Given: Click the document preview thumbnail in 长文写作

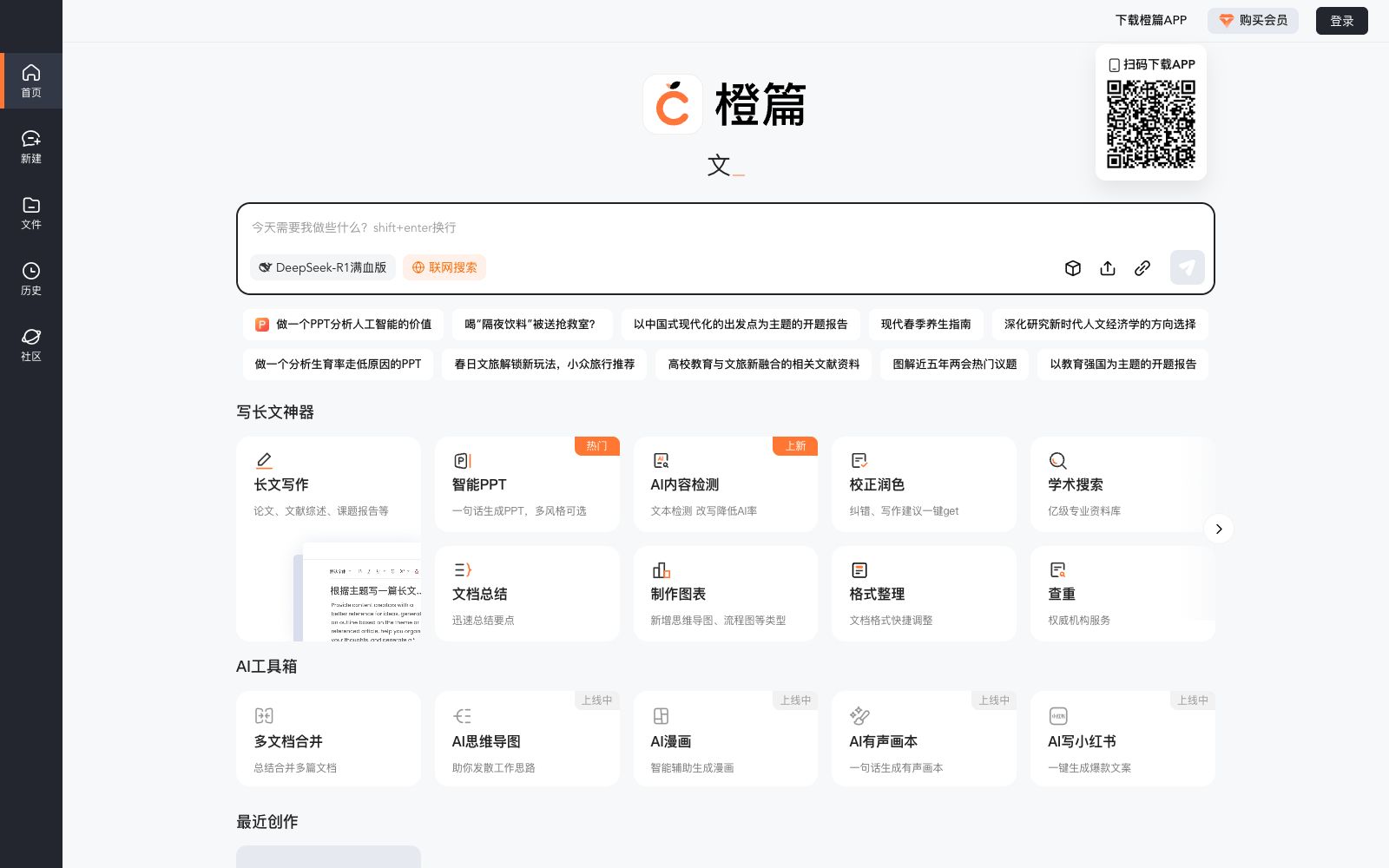Looking at the screenshot, I should pyautogui.click(x=358, y=592).
